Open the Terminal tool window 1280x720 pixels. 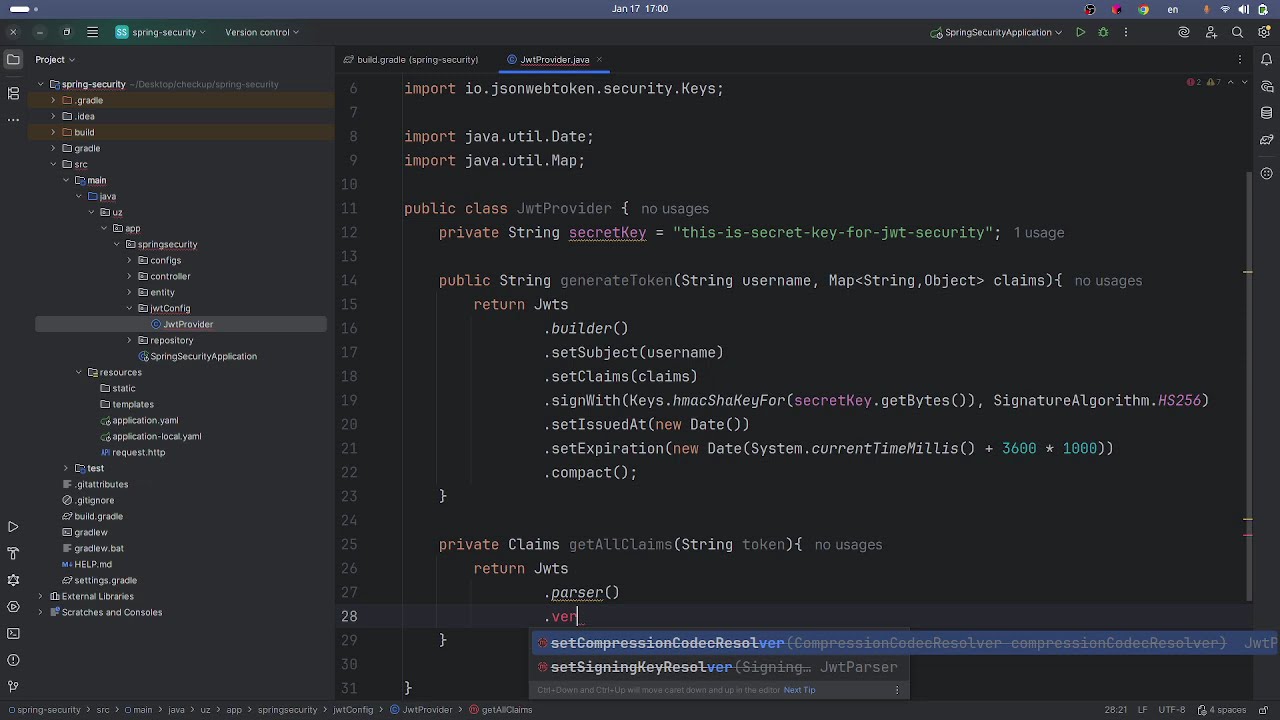click(x=13, y=633)
